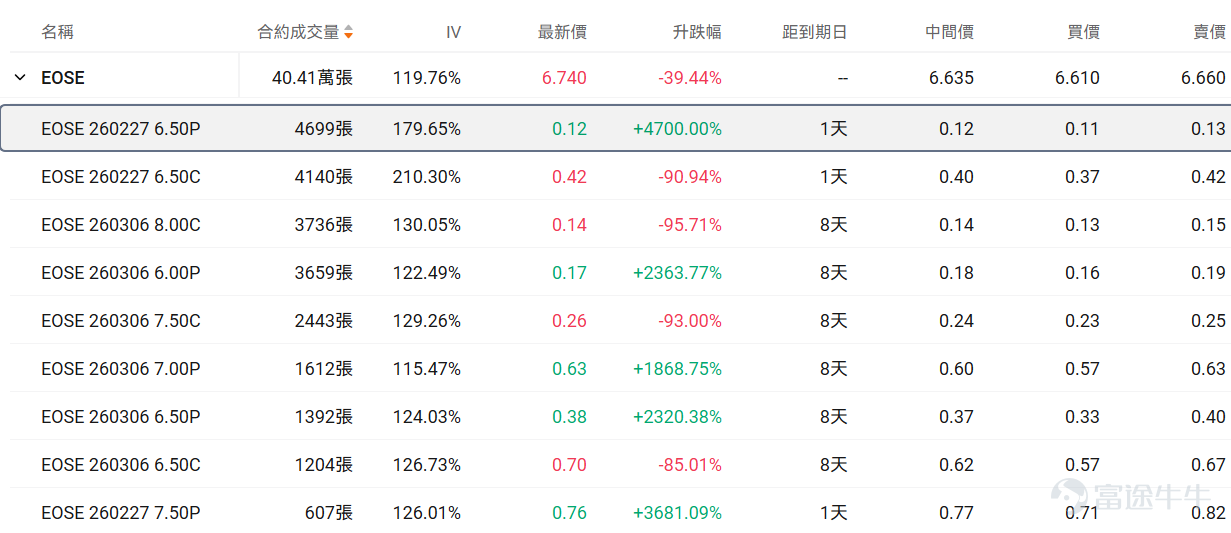Click the 40.41萬張 total volume cell
Viewport: 1231px width, 533px height.
pyautogui.click(x=312, y=78)
